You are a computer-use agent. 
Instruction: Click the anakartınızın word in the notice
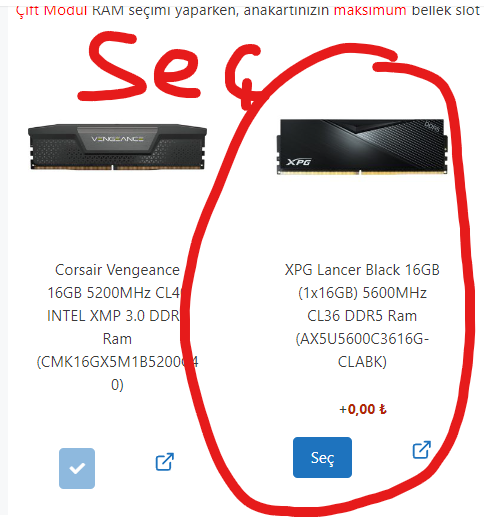[286, 10]
